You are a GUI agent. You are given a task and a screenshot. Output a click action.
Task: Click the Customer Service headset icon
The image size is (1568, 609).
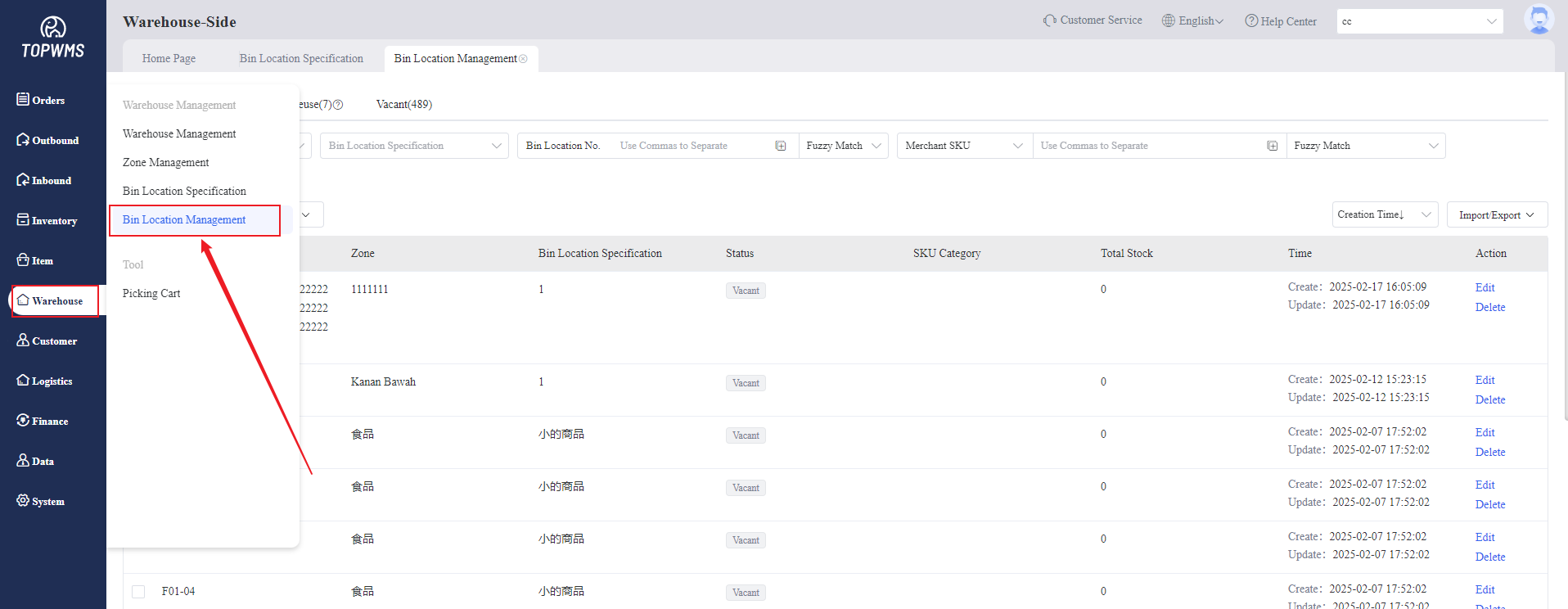tap(1049, 20)
